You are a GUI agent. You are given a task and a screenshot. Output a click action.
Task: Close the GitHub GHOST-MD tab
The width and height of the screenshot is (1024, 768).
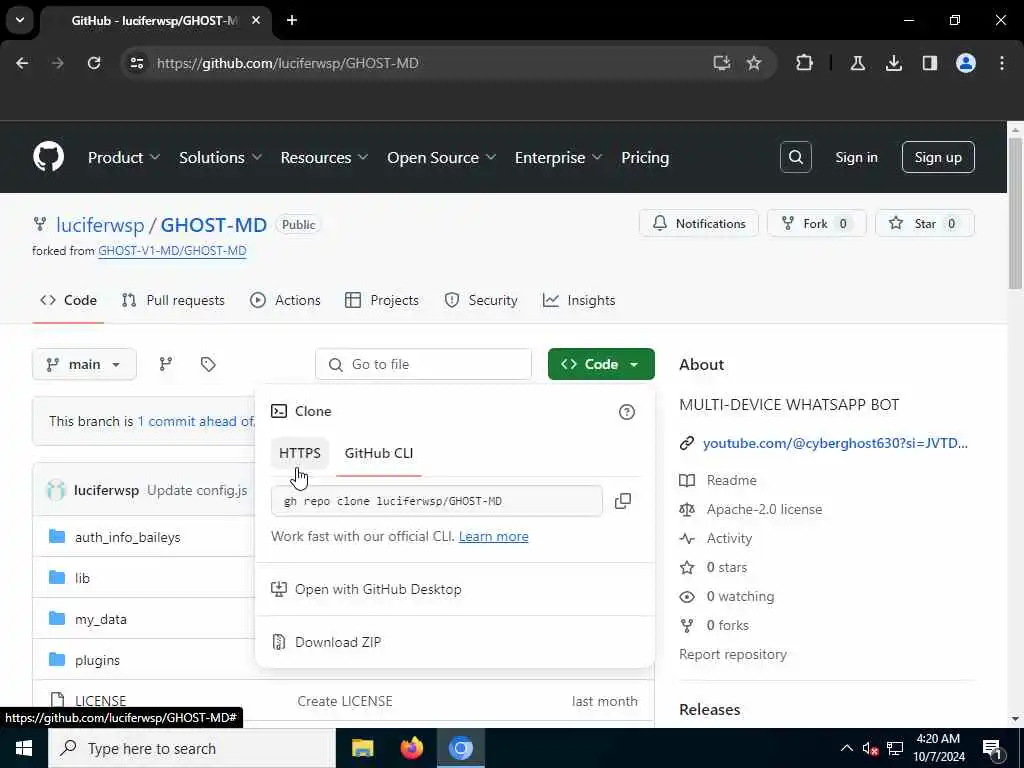pos(256,20)
